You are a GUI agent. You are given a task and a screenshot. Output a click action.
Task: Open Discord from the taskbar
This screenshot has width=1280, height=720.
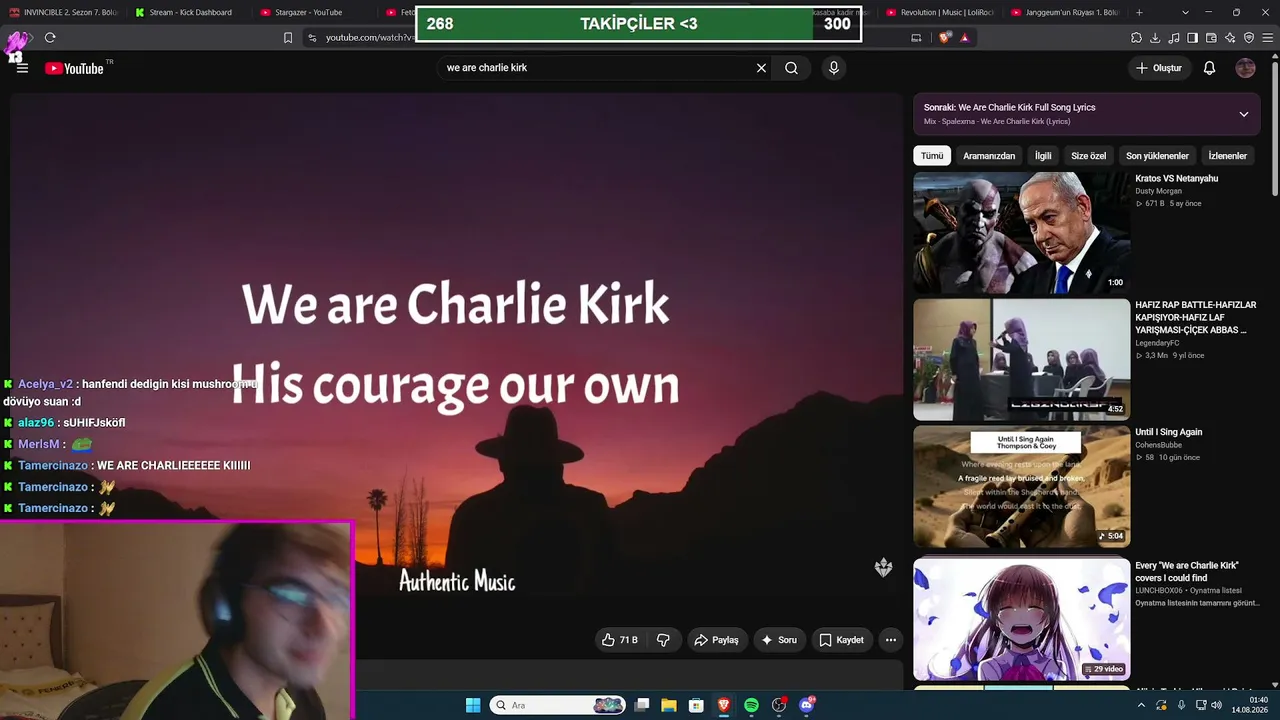pos(806,705)
